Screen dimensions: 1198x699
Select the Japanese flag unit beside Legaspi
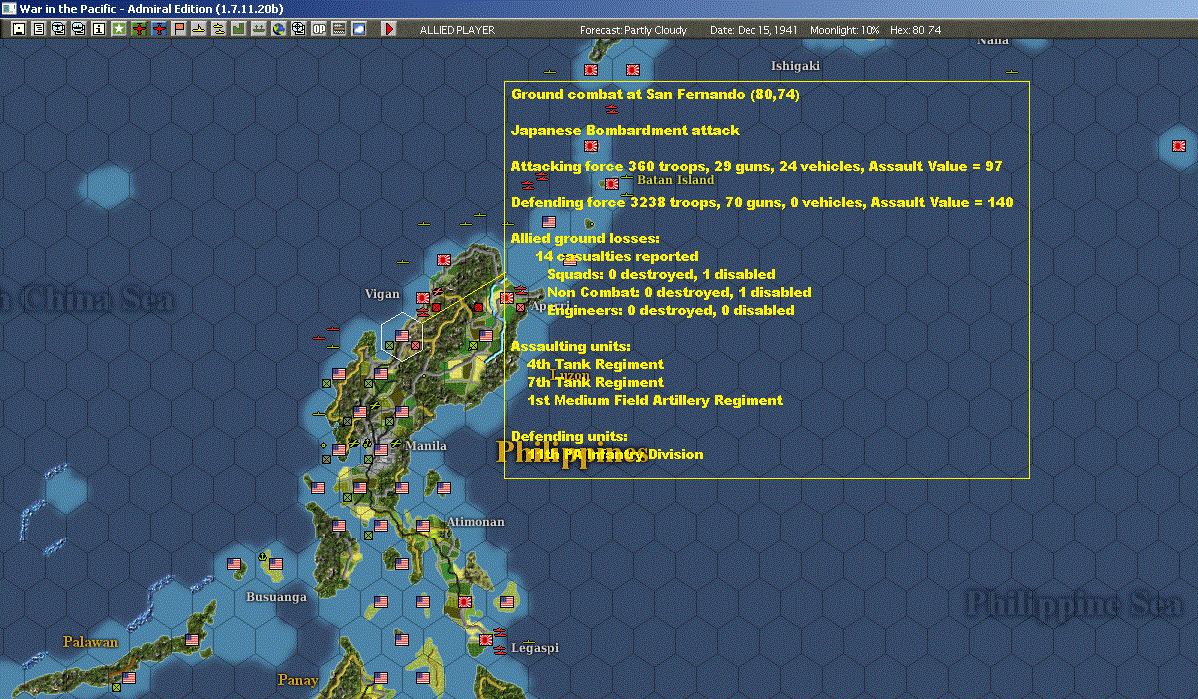tap(486, 639)
